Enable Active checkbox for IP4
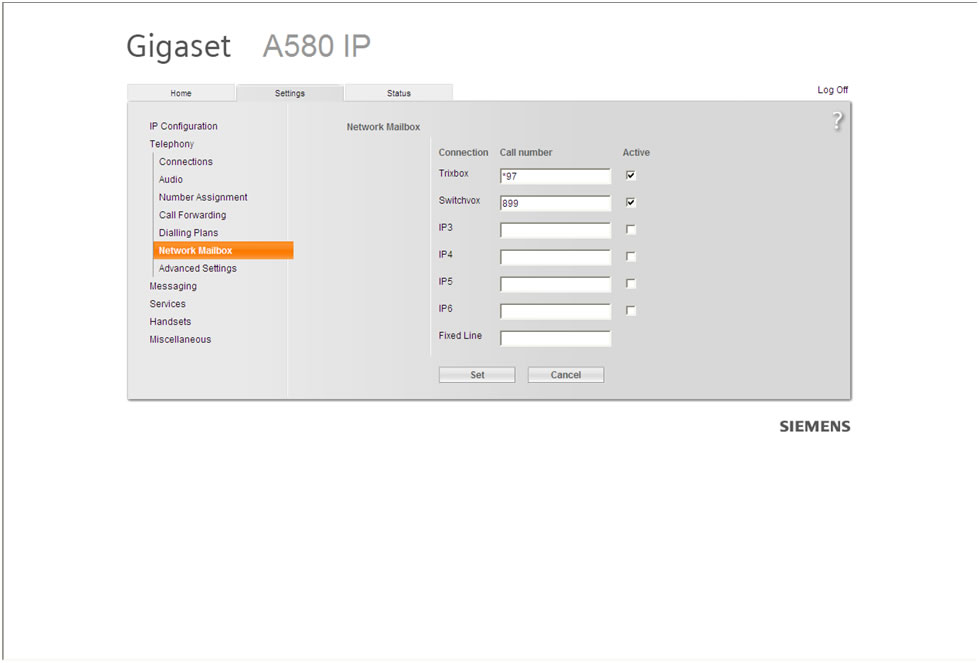979x663 pixels. [631, 257]
